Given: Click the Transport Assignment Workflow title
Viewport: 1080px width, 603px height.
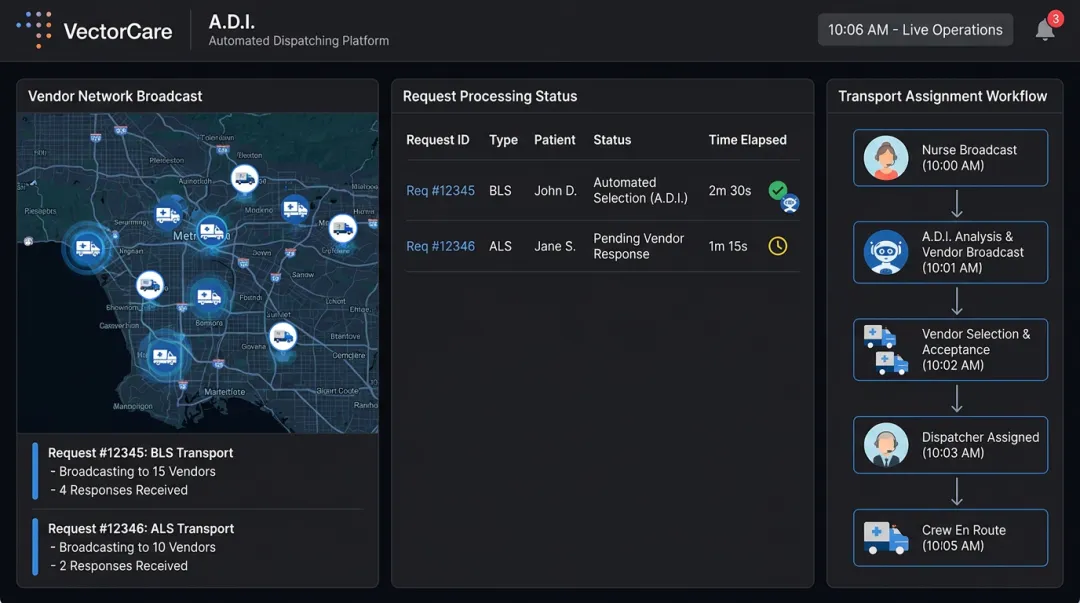Looking at the screenshot, I should tap(942, 96).
